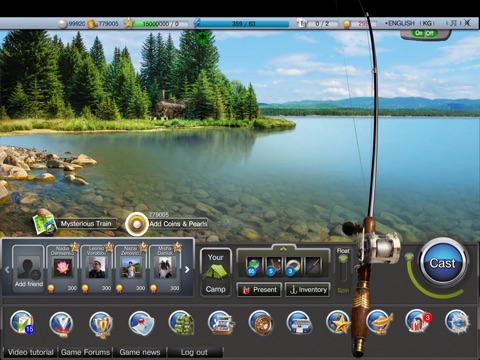Open the golden fish icon
Viewport: 480px width, 360px height.
[380, 322]
